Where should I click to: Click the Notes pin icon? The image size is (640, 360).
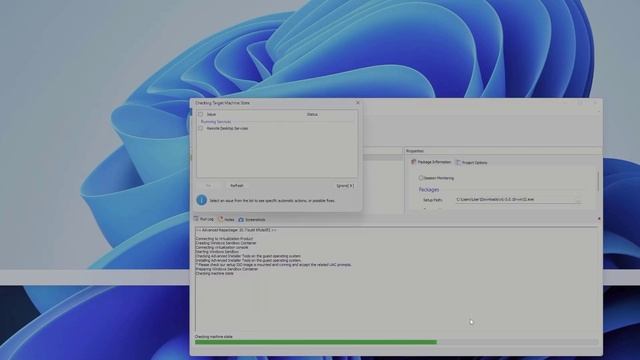(221, 219)
